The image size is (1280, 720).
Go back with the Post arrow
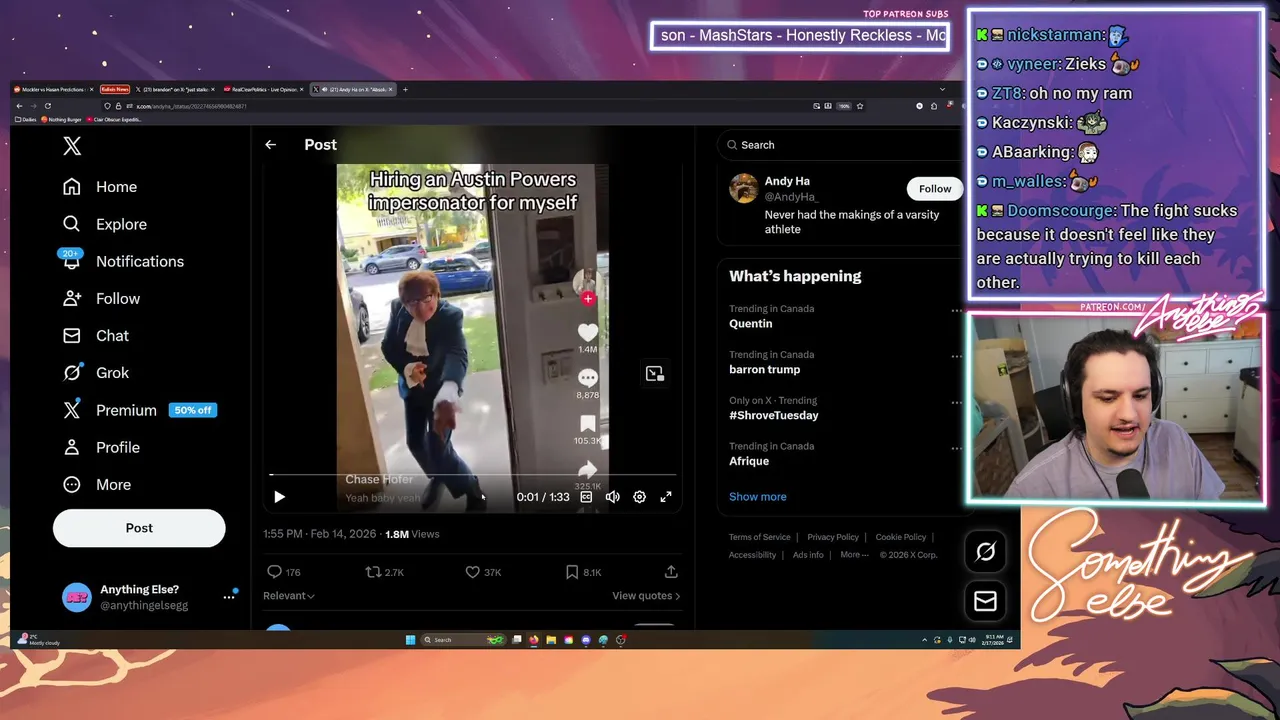pos(270,145)
